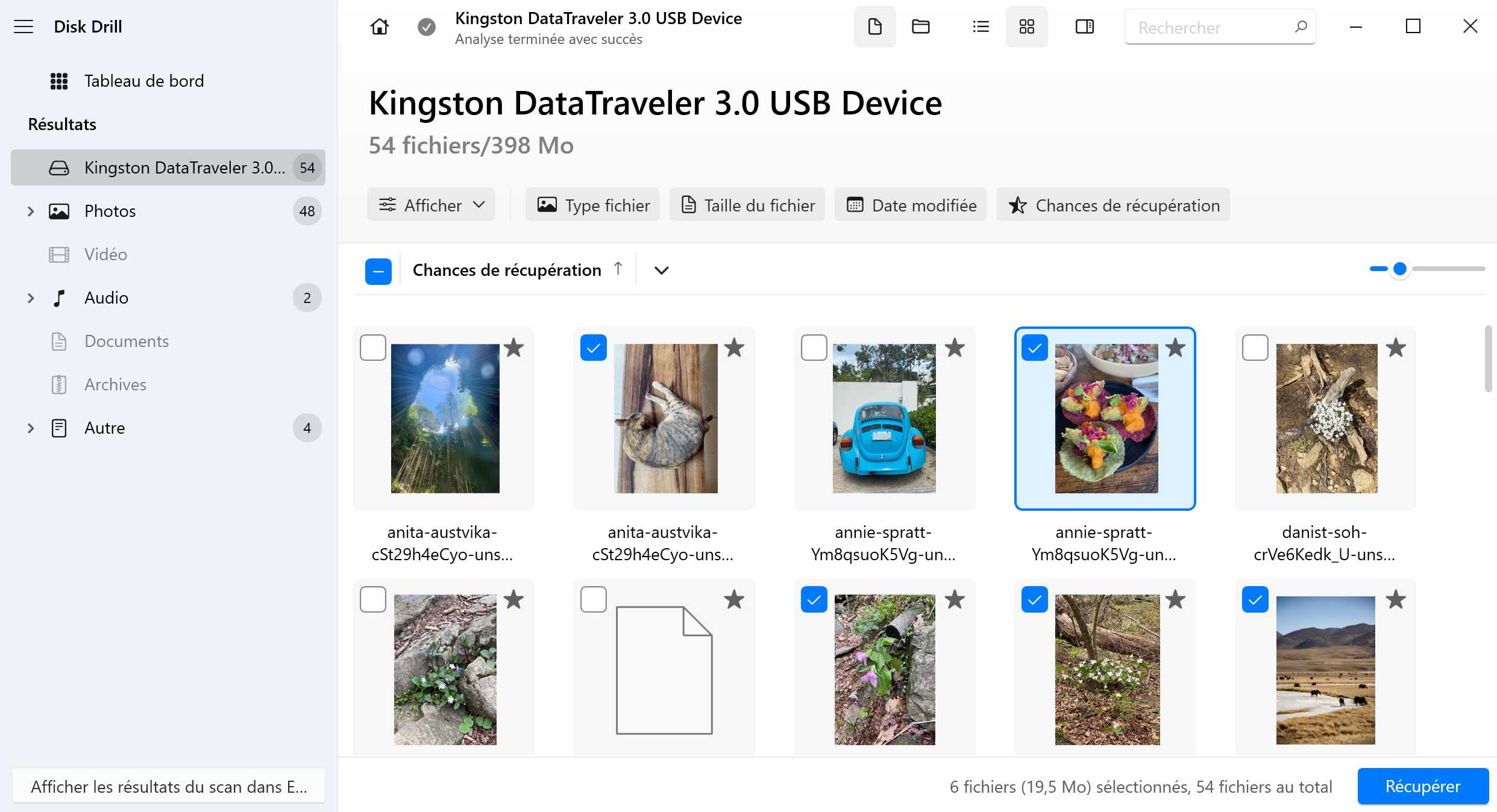Open the Afficher dropdown

pos(431,205)
